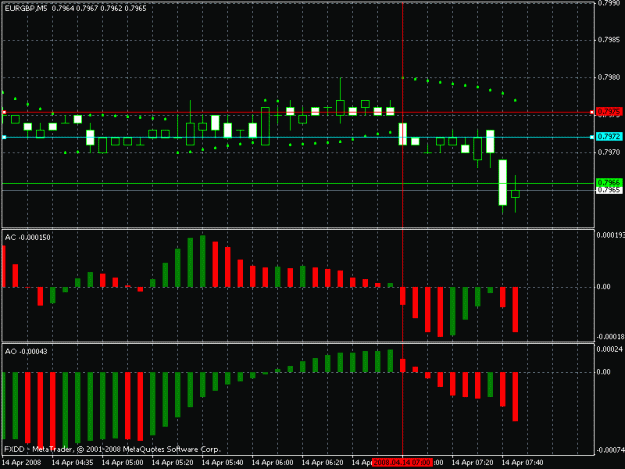Select the left handle of the cyan horizontal line
The height and width of the screenshot is (469, 625).
point(4,137)
